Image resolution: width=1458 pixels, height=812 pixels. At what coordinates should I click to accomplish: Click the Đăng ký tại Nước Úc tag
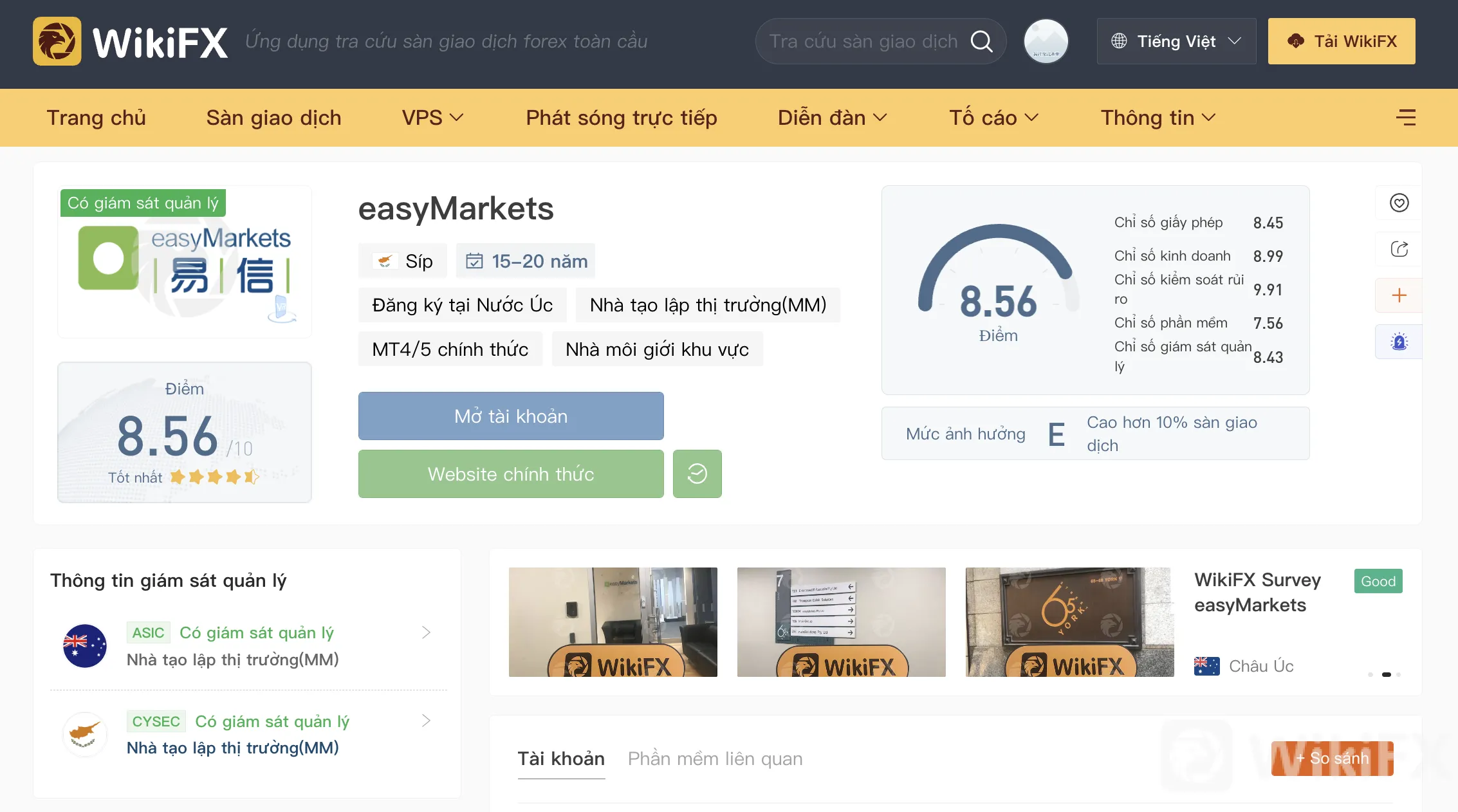(463, 305)
